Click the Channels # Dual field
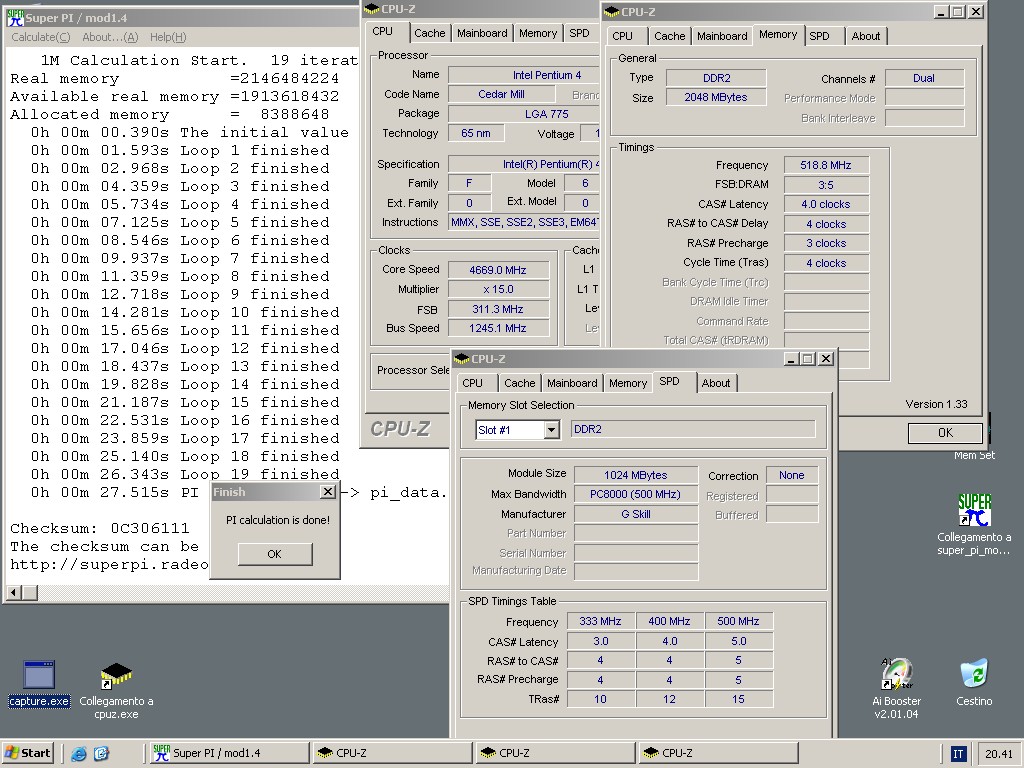1024x768 pixels. [924, 78]
